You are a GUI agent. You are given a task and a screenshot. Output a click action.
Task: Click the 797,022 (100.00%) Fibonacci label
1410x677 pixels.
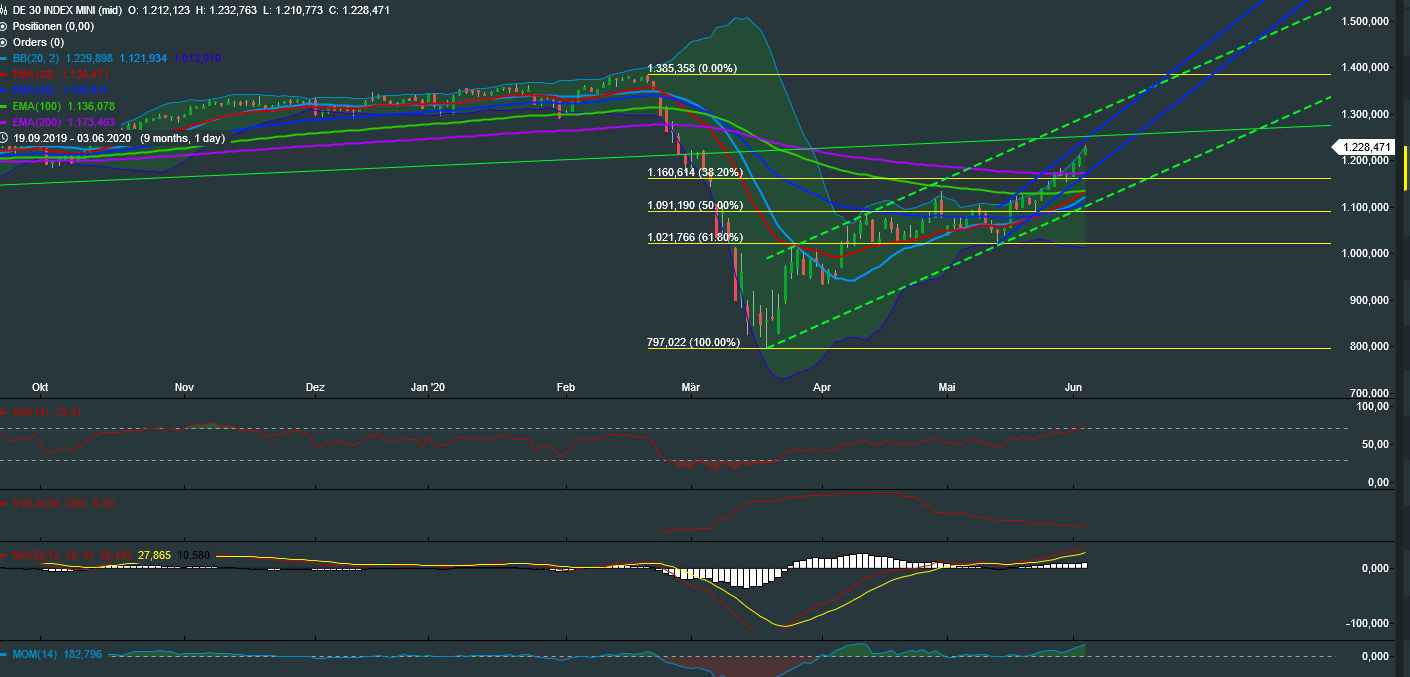693,342
